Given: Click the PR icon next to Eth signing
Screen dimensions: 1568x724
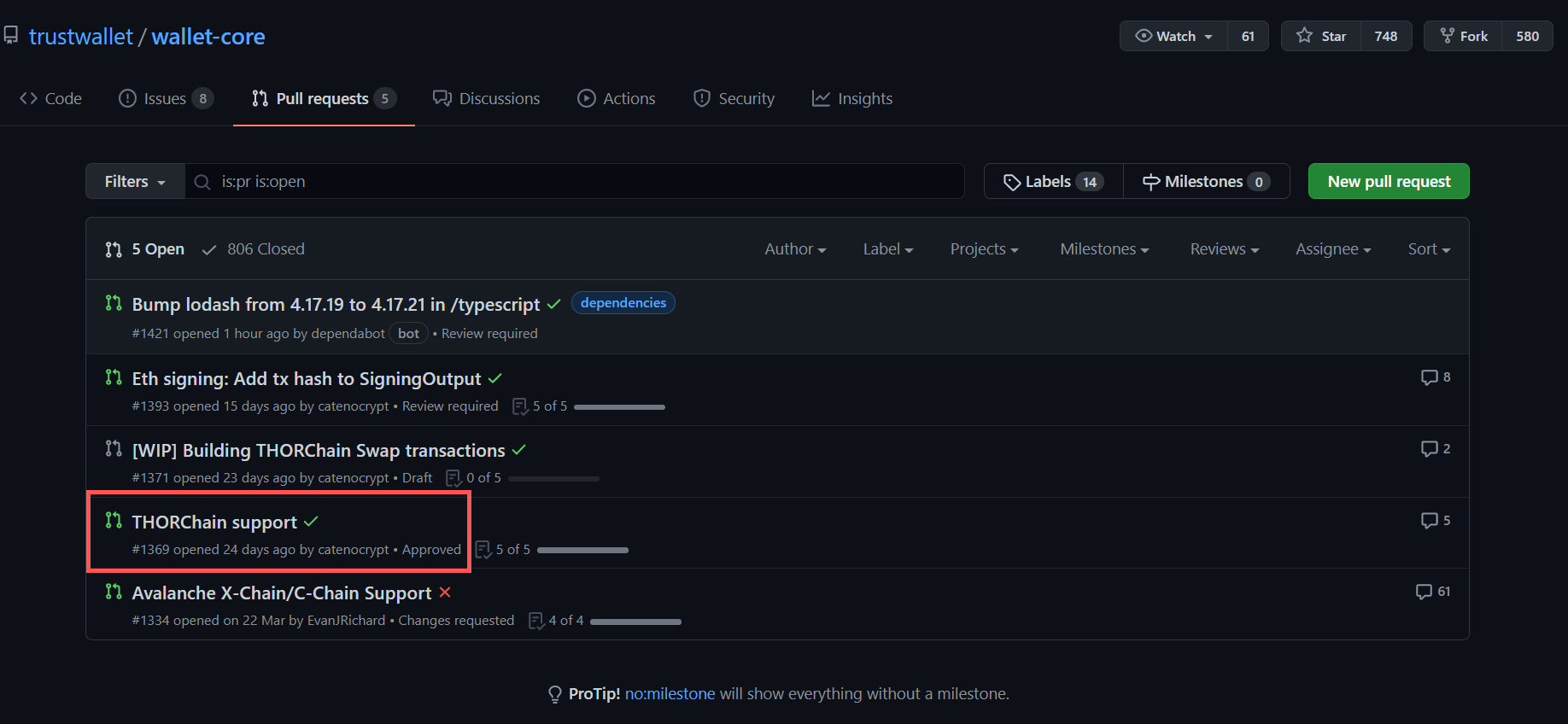Looking at the screenshot, I should 114,377.
